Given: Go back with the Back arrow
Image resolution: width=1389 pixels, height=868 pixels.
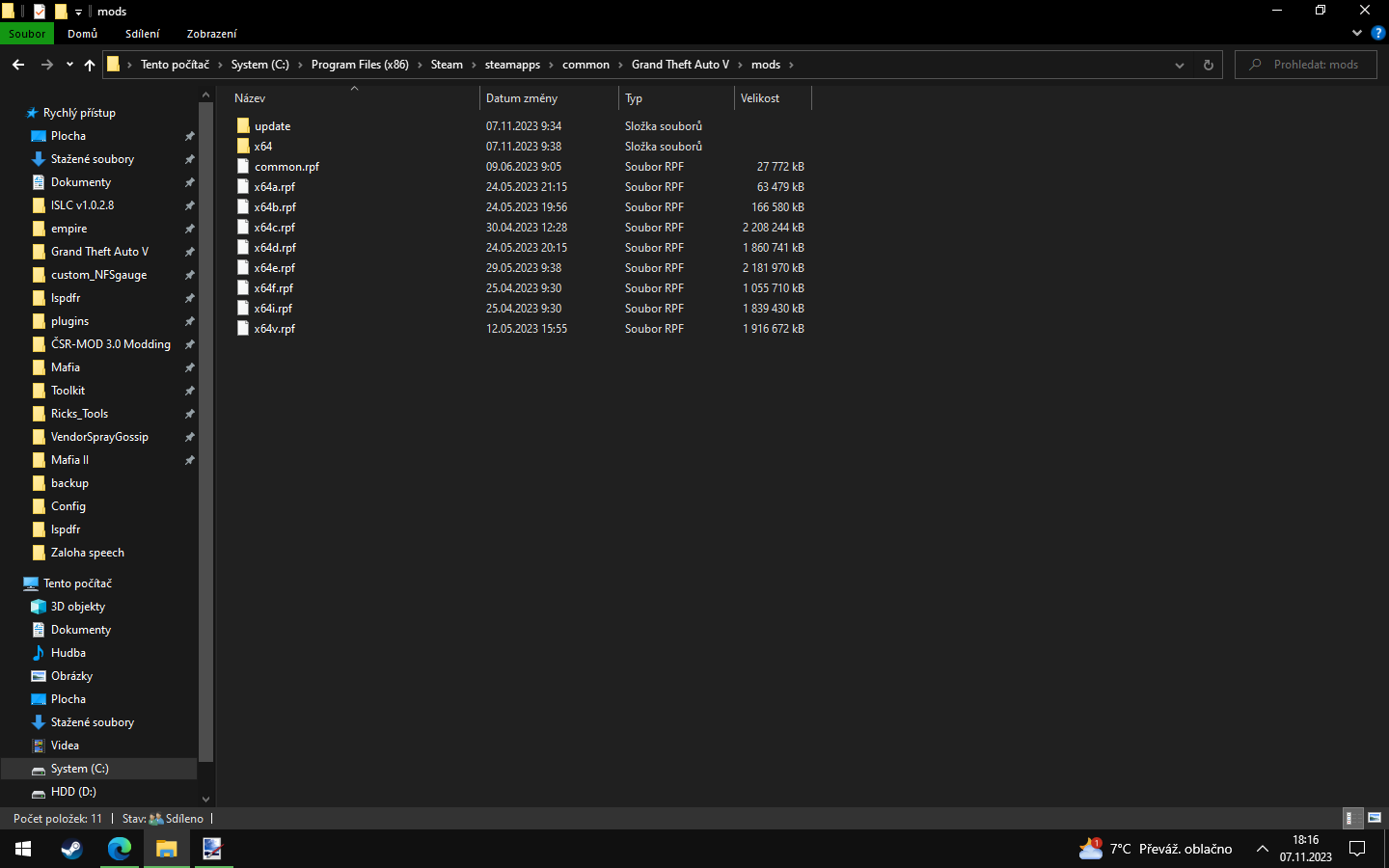Looking at the screenshot, I should 18,65.
